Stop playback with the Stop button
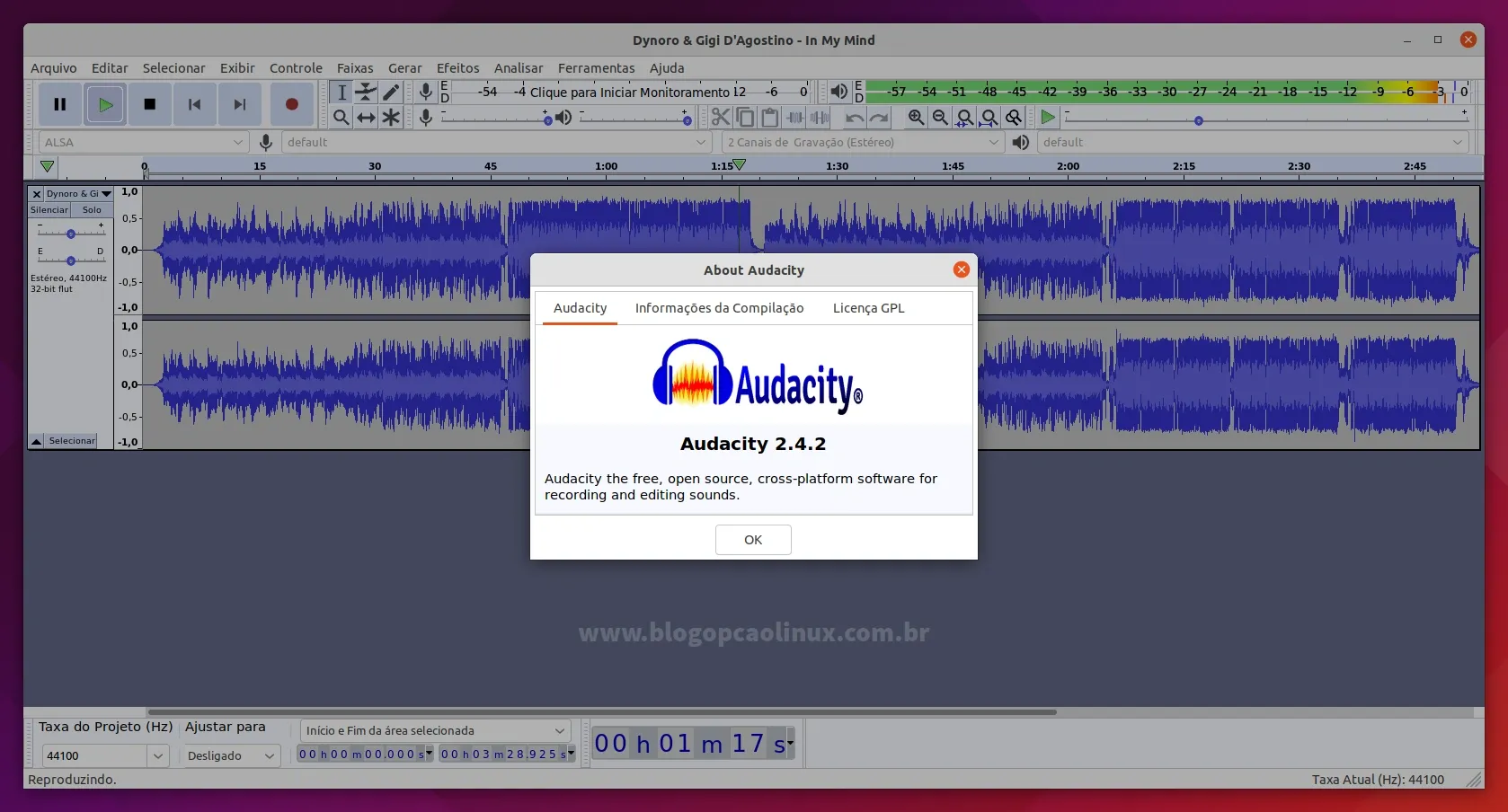Image resolution: width=1508 pixels, height=812 pixels. (x=150, y=104)
